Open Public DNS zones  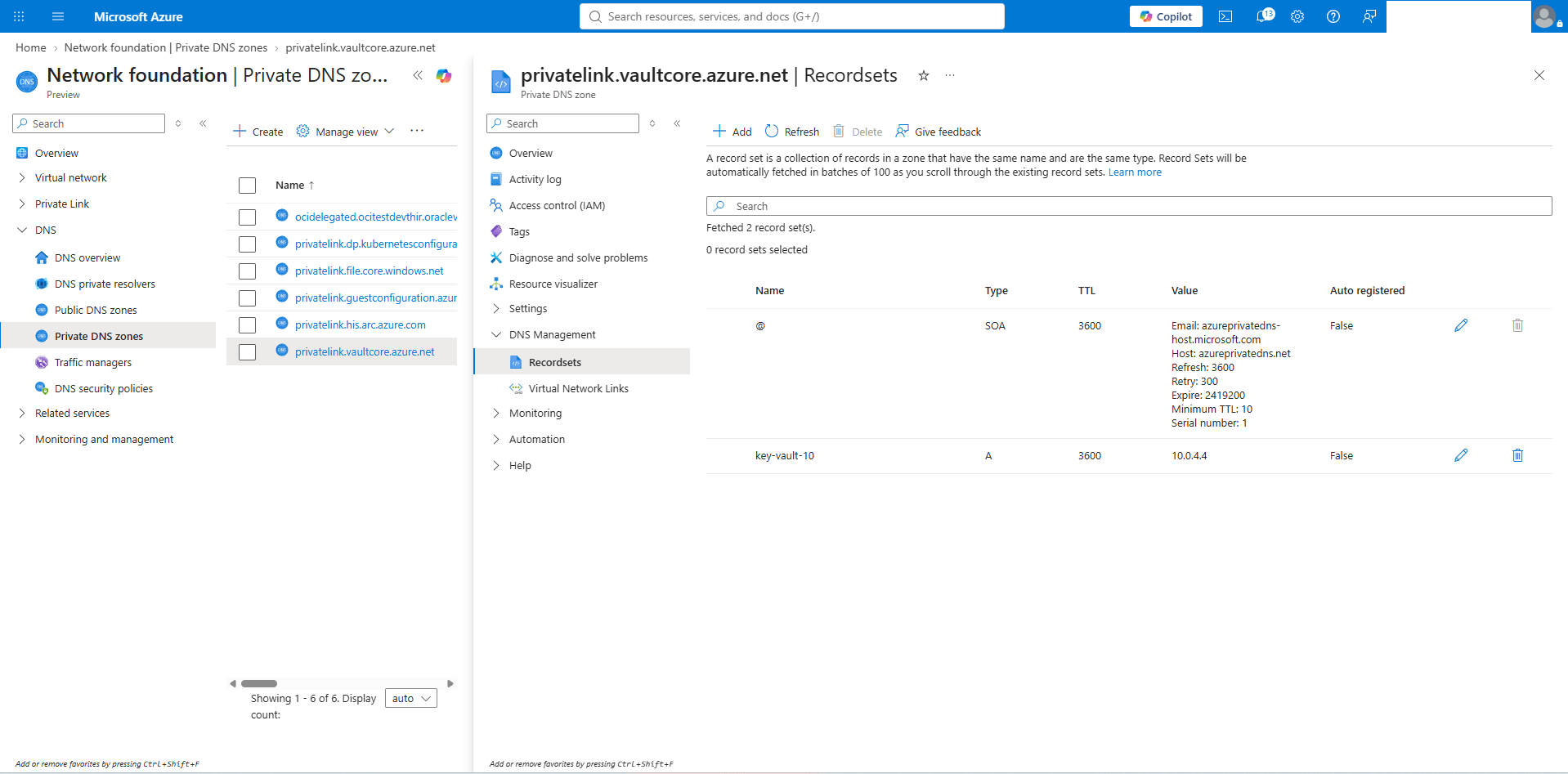click(x=96, y=310)
